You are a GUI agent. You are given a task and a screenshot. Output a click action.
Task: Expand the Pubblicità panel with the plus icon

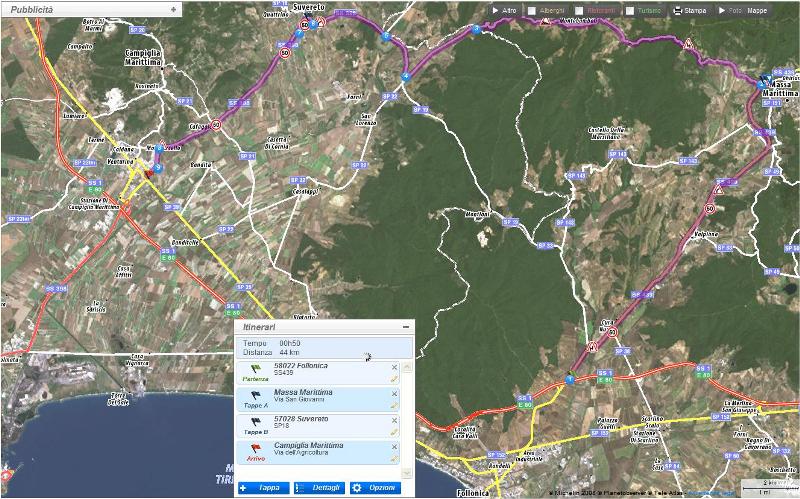pyautogui.click(x=173, y=10)
